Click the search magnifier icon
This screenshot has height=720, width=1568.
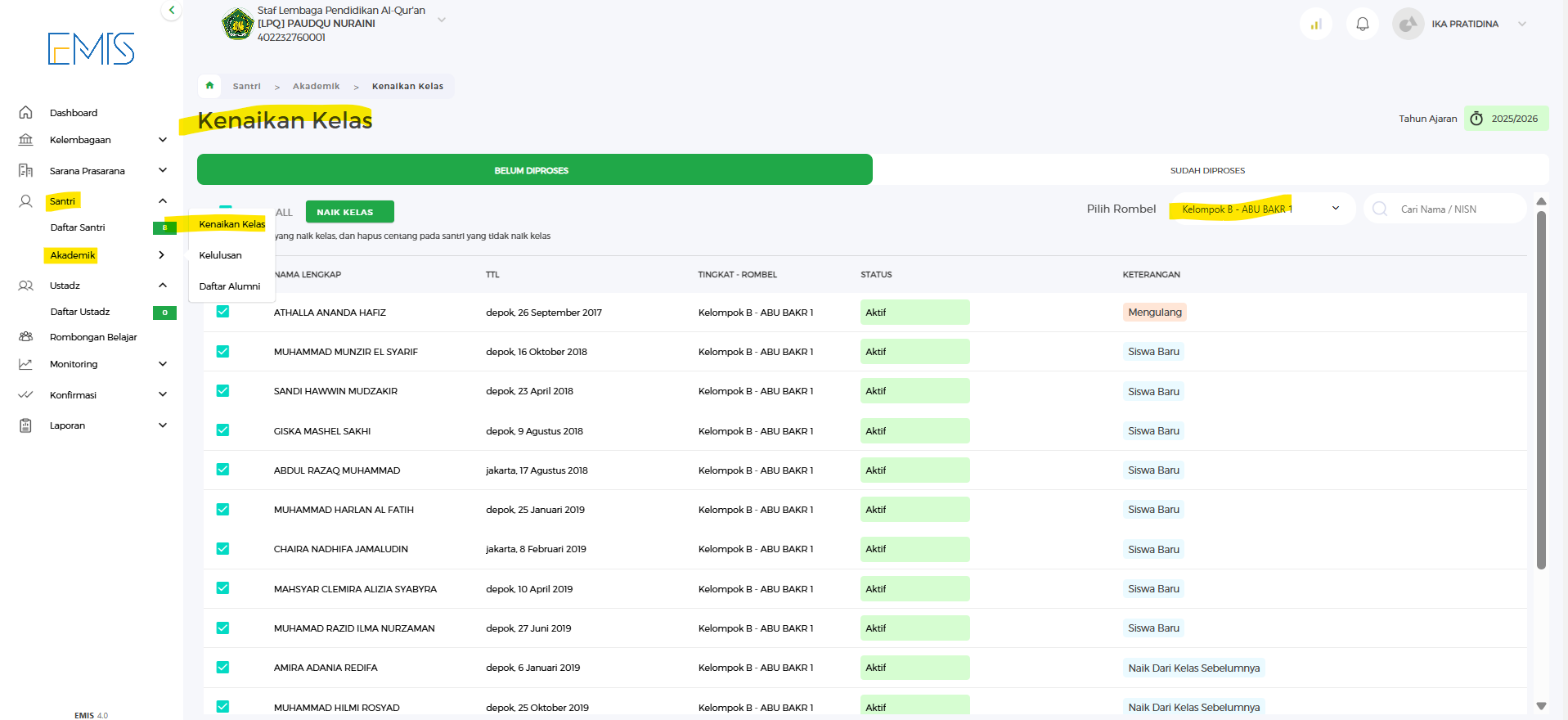1380,209
